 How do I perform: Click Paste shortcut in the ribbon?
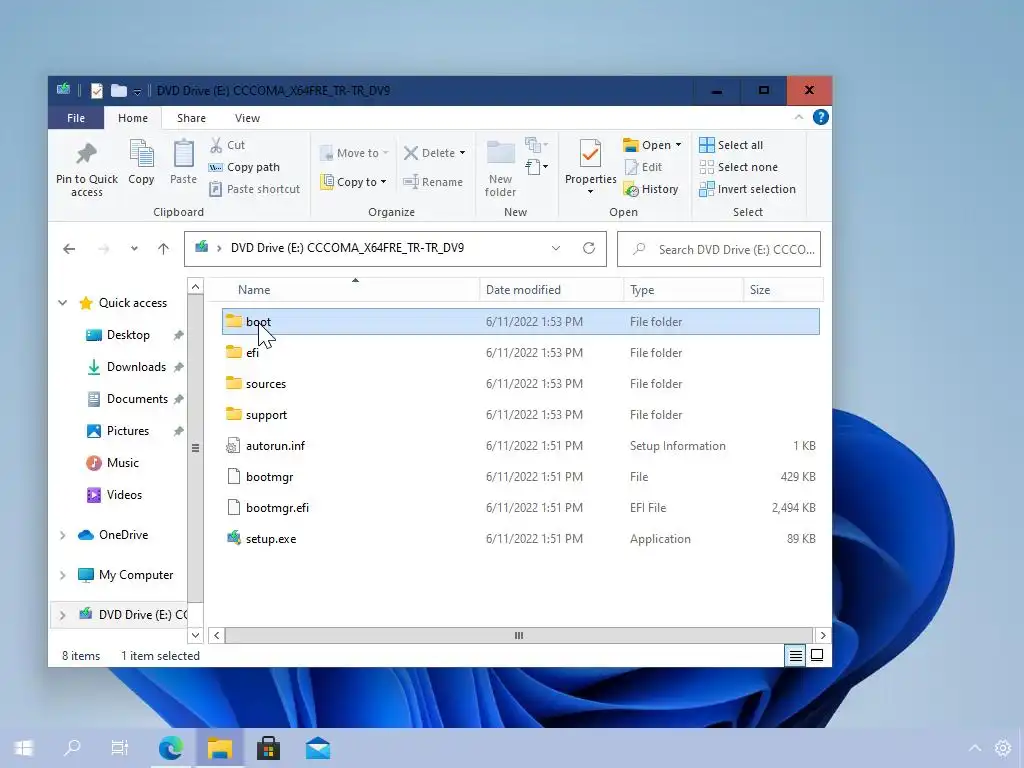point(255,189)
